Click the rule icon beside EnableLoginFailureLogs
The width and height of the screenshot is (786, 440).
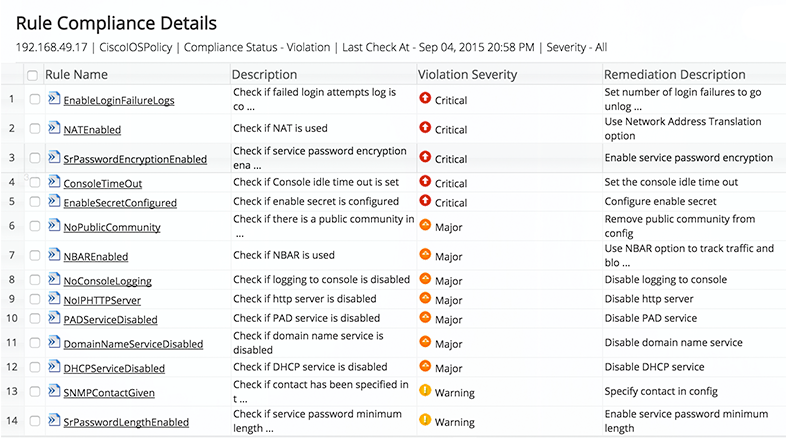(x=54, y=99)
